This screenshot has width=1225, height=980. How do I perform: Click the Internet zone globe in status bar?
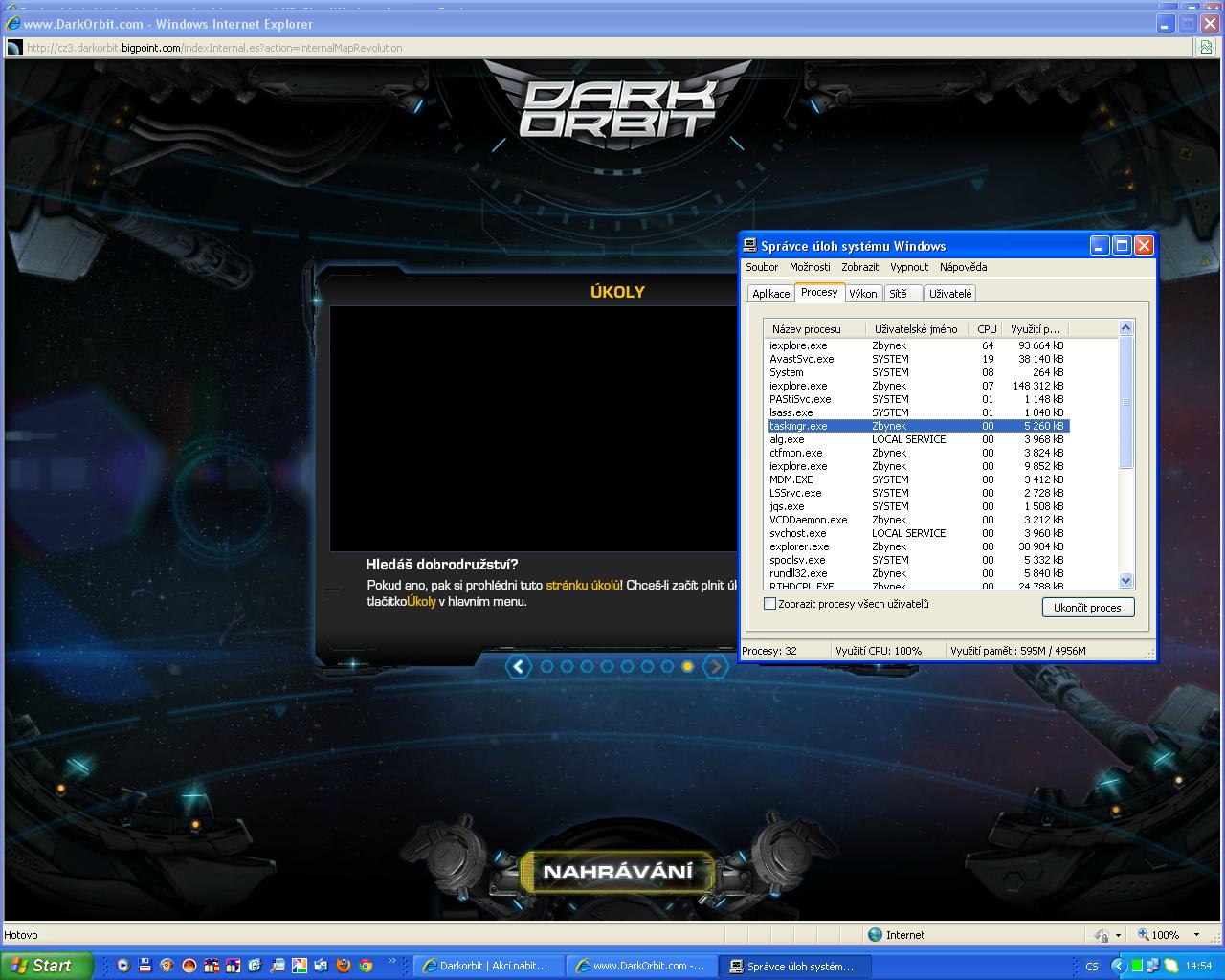click(875, 935)
